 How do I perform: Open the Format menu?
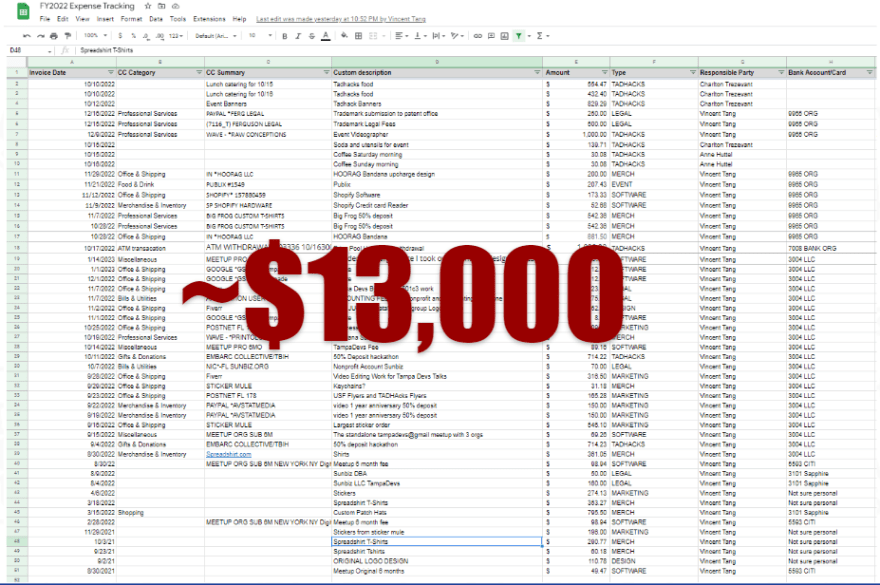click(x=130, y=19)
